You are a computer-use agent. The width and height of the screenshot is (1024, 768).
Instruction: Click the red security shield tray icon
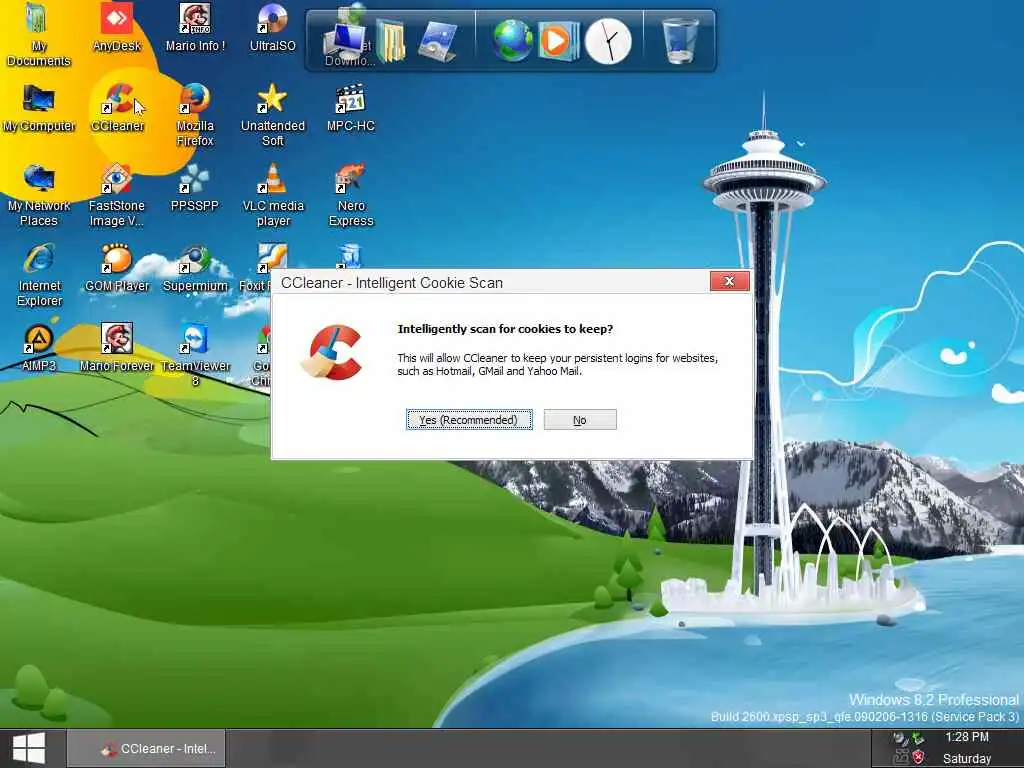click(919, 757)
